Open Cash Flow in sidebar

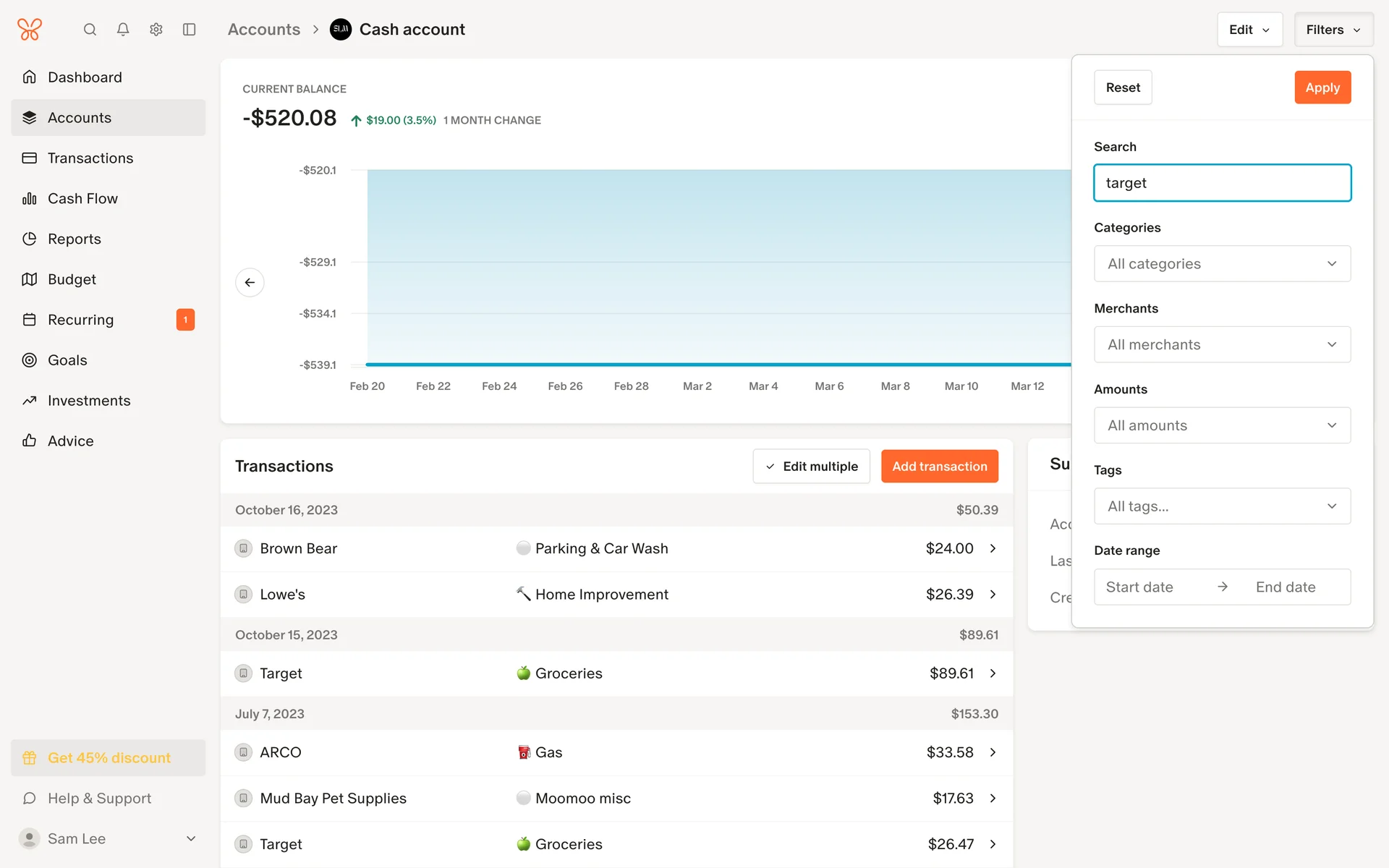point(82,198)
